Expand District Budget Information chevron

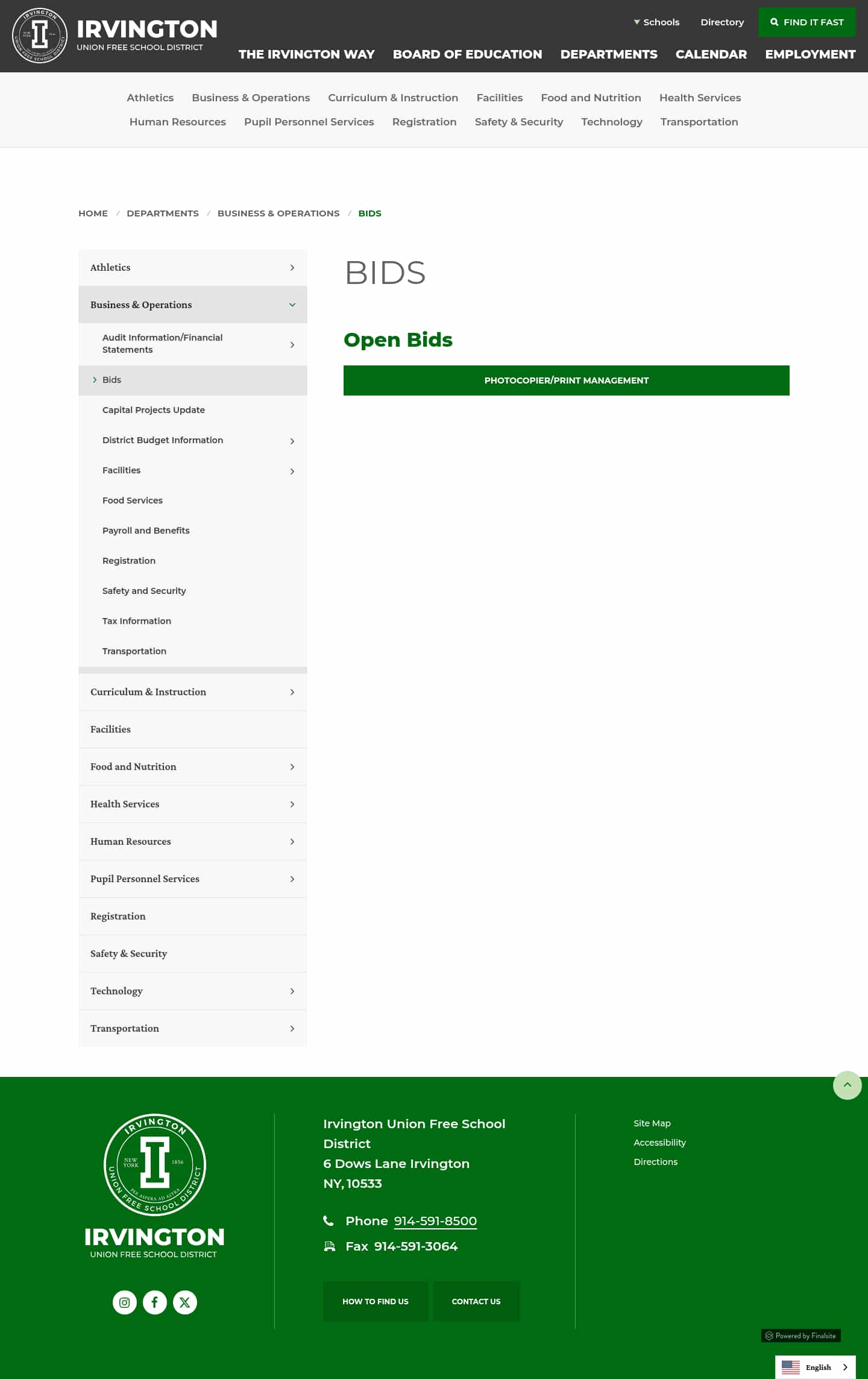292,441
